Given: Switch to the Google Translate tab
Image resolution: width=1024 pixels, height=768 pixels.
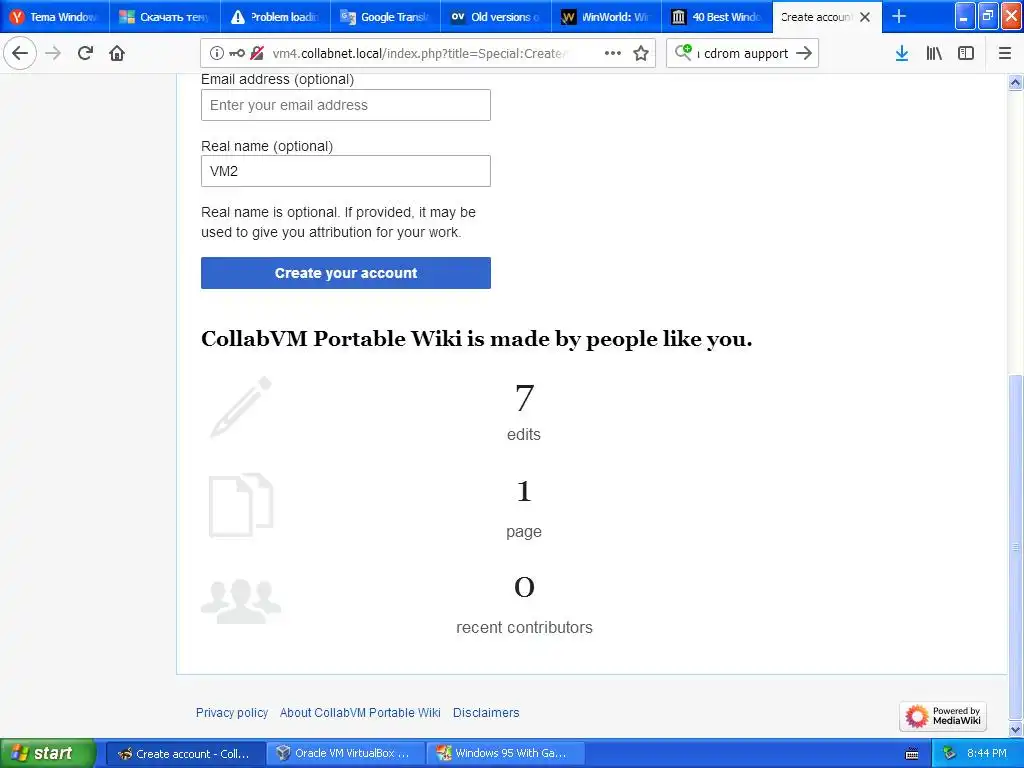Looking at the screenshot, I should coord(385,17).
